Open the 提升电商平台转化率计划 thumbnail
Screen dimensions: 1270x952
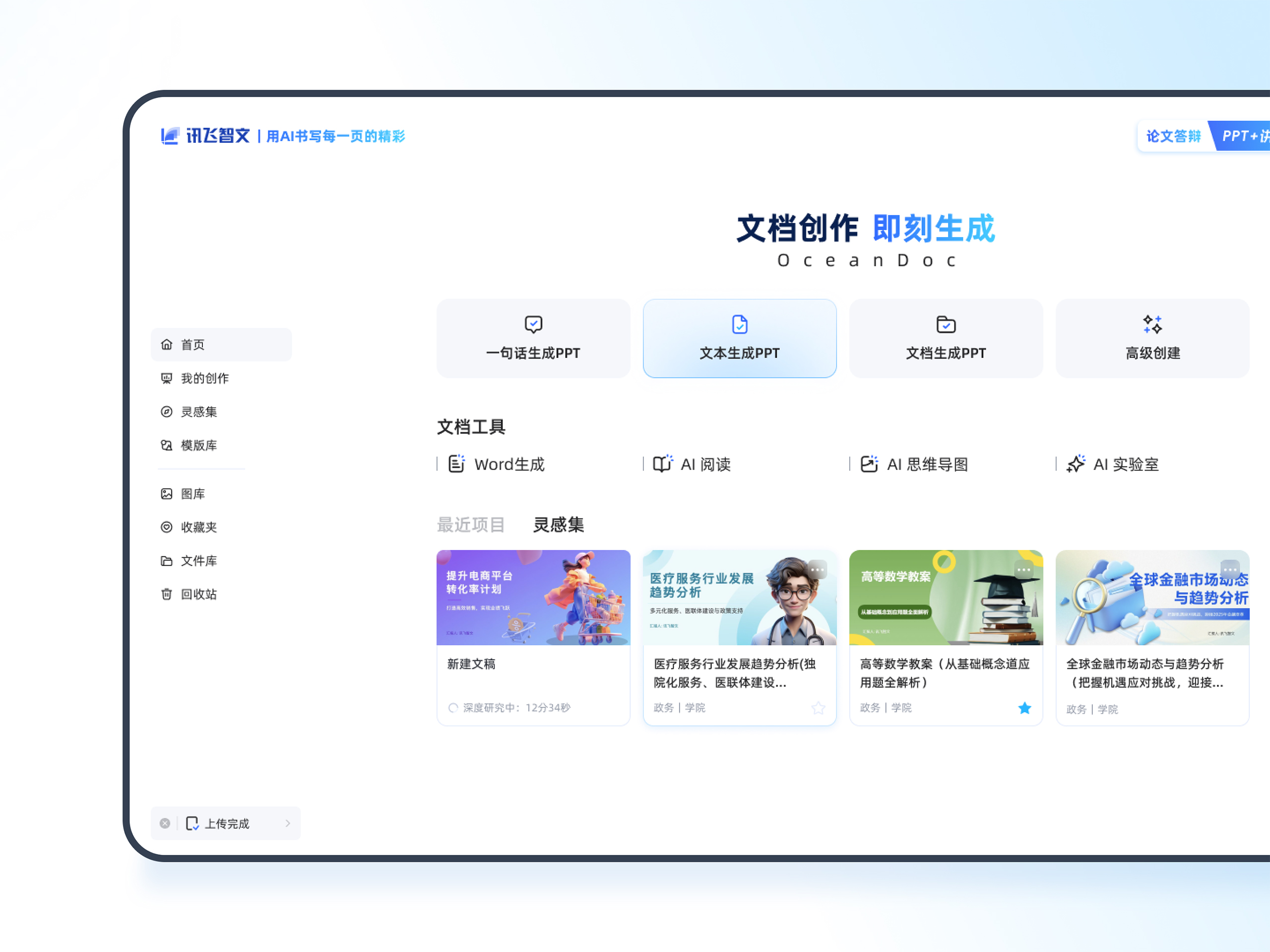tap(533, 597)
